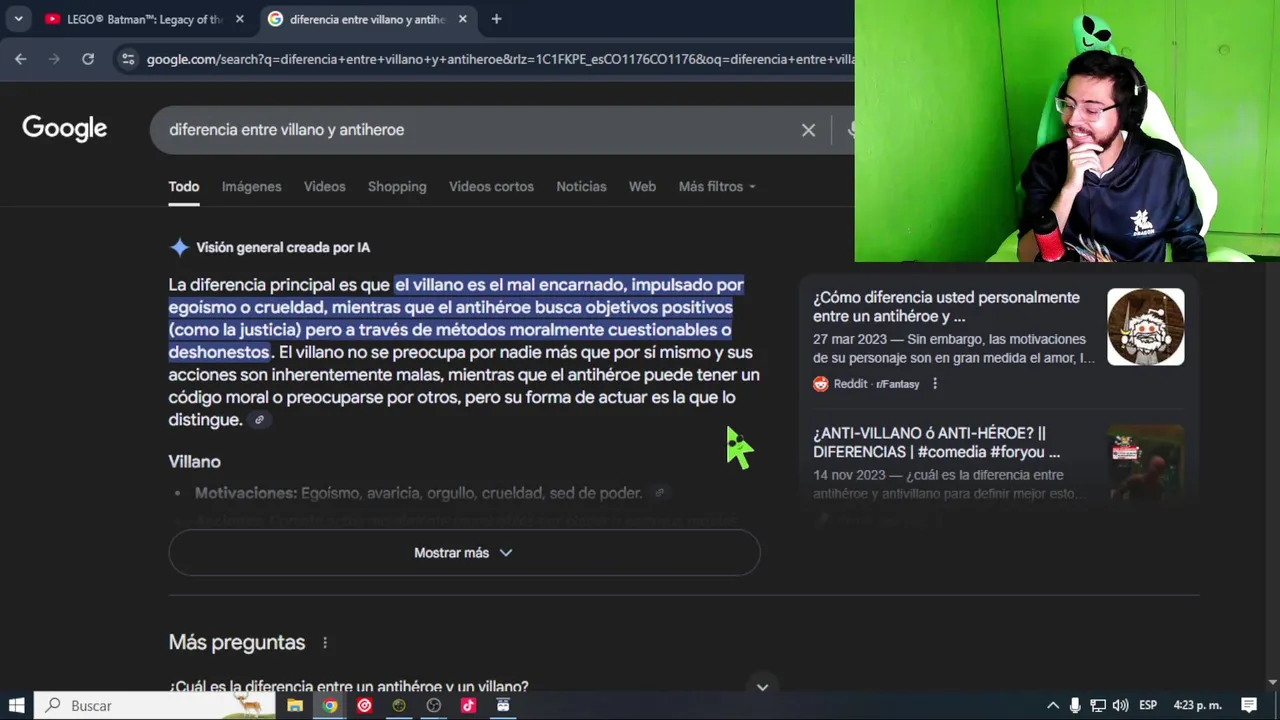Open the red circular app in taskbar
This screenshot has height=720, width=1280.
click(x=364, y=705)
